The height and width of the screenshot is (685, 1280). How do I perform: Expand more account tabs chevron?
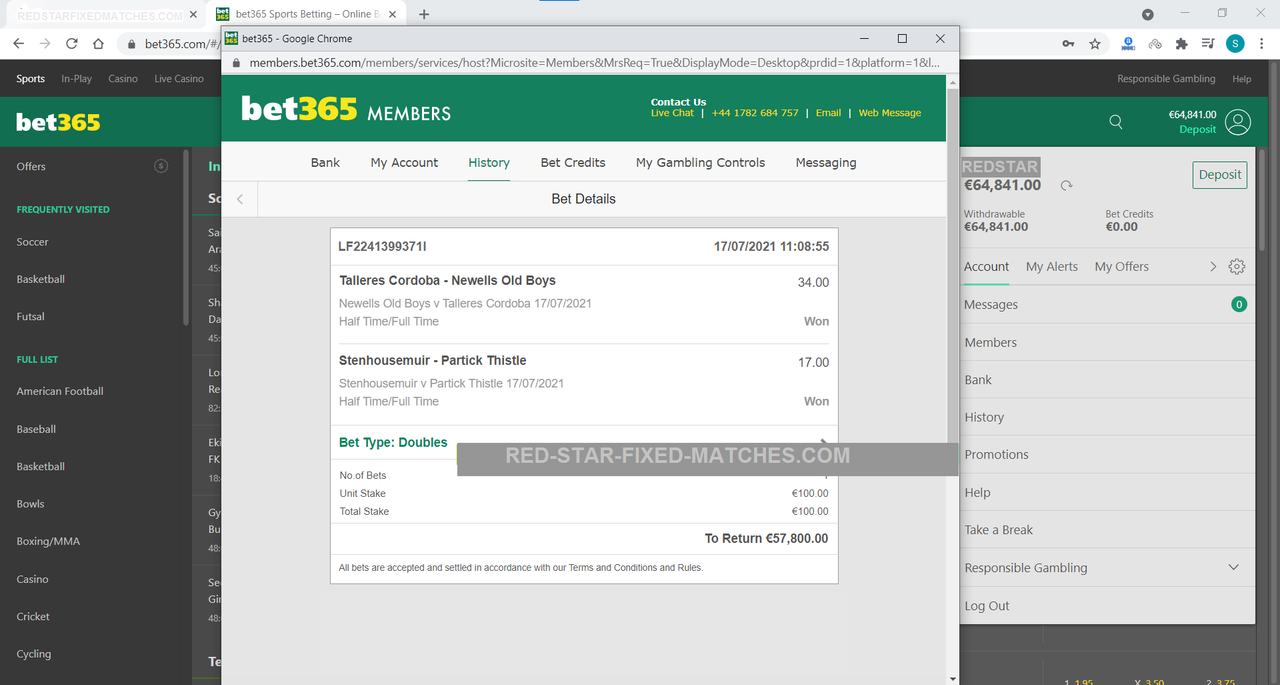[x=1213, y=267]
